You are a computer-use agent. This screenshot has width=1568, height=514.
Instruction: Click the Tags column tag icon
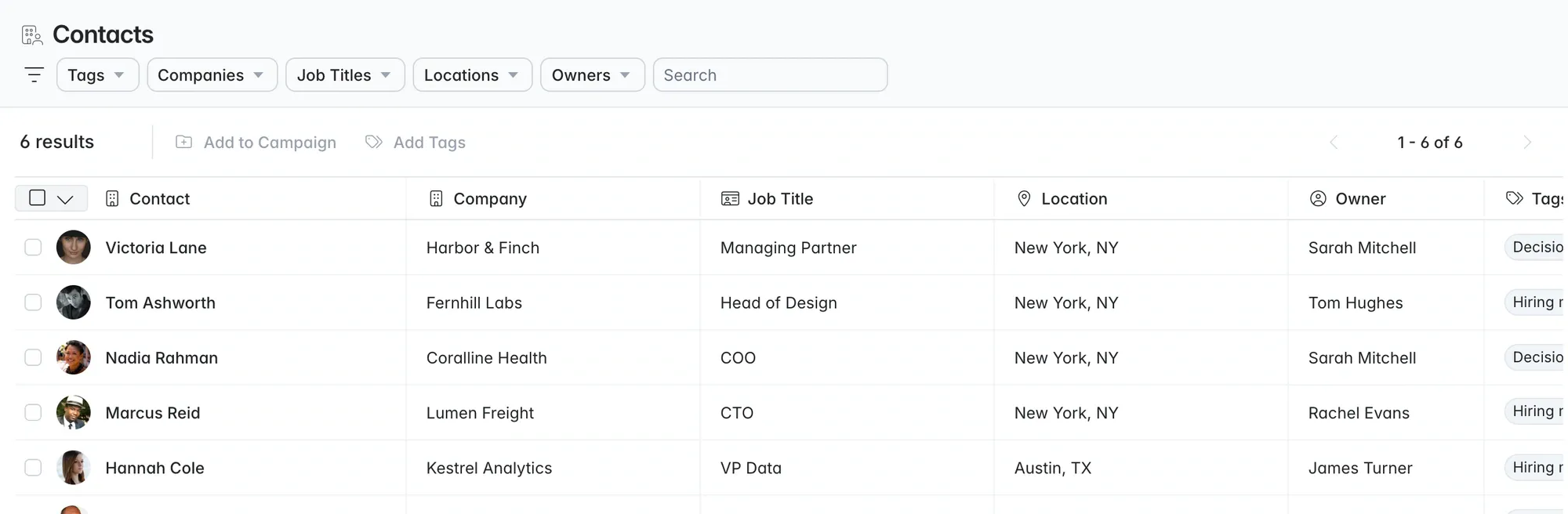(x=1515, y=199)
